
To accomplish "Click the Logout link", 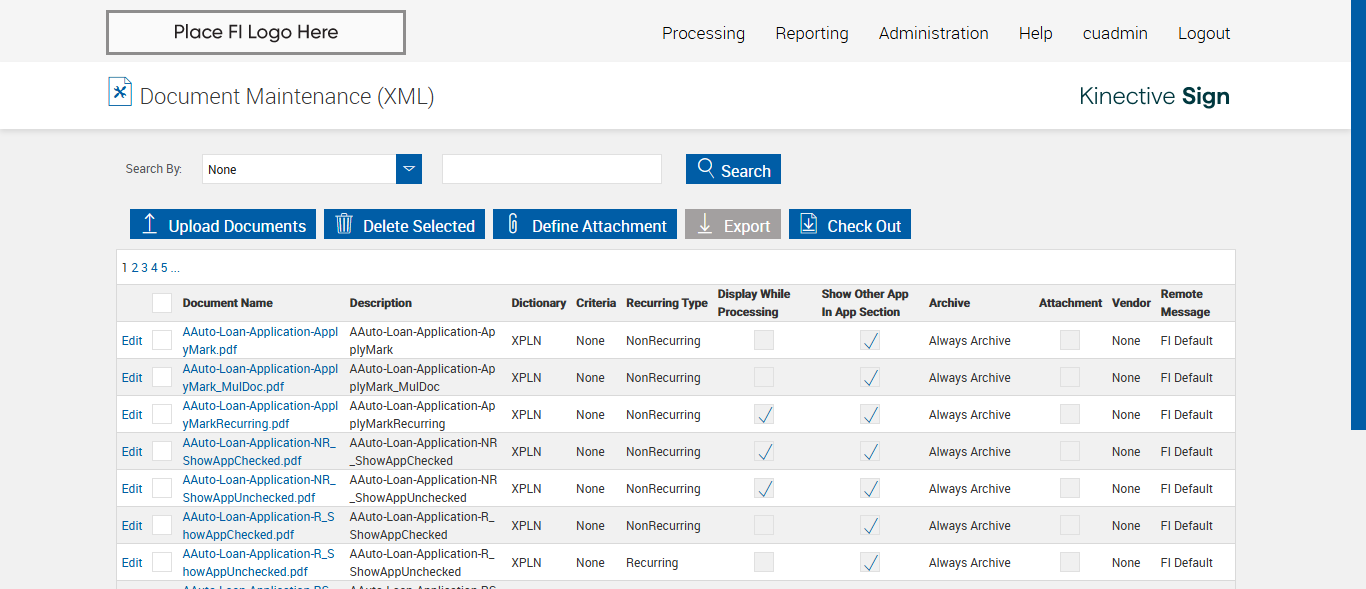I will pyautogui.click(x=1203, y=33).
